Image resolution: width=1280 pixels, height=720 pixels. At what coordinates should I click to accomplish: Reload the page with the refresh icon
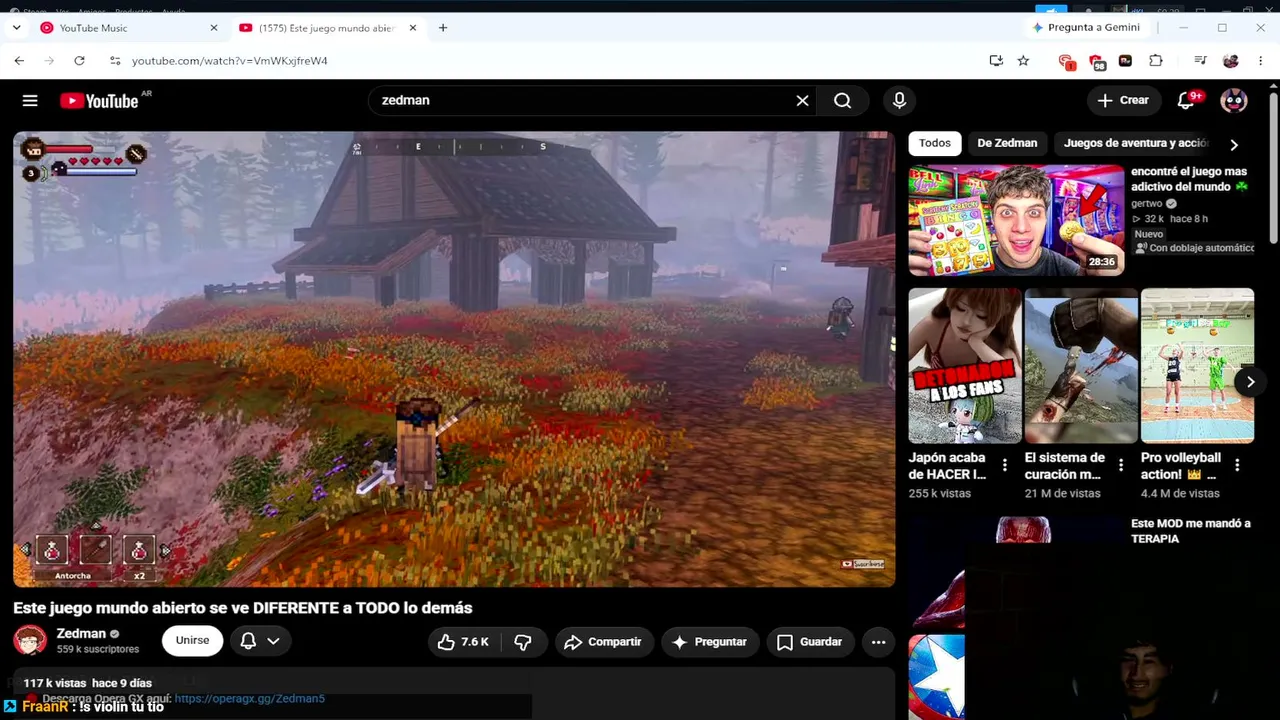(79, 60)
